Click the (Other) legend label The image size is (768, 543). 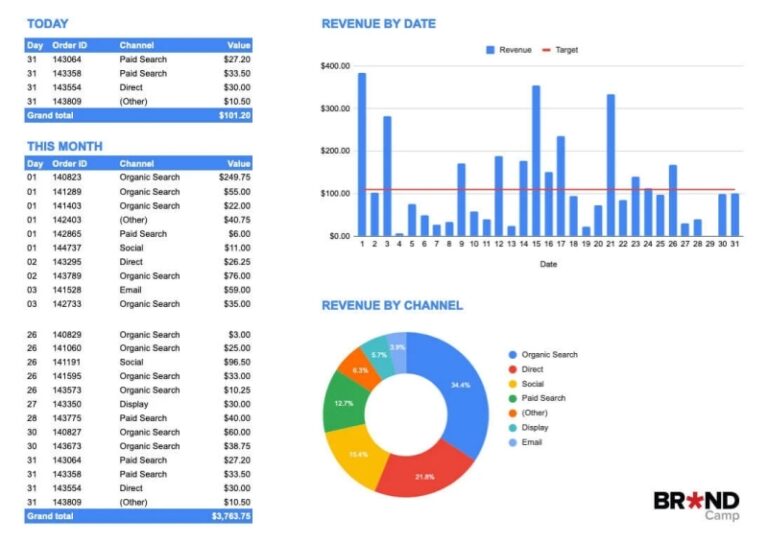click(x=535, y=412)
